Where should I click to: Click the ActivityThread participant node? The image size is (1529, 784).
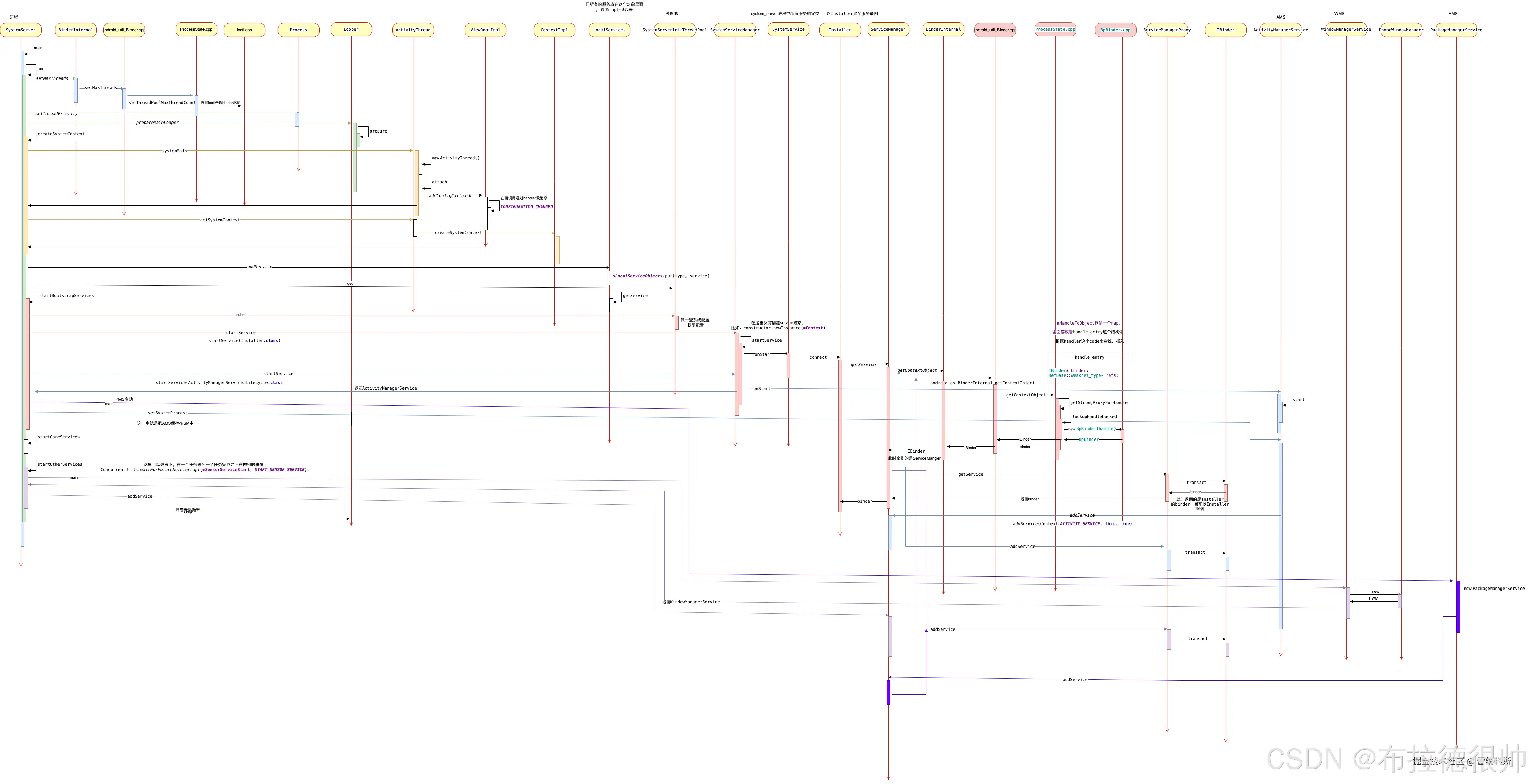tap(413, 30)
